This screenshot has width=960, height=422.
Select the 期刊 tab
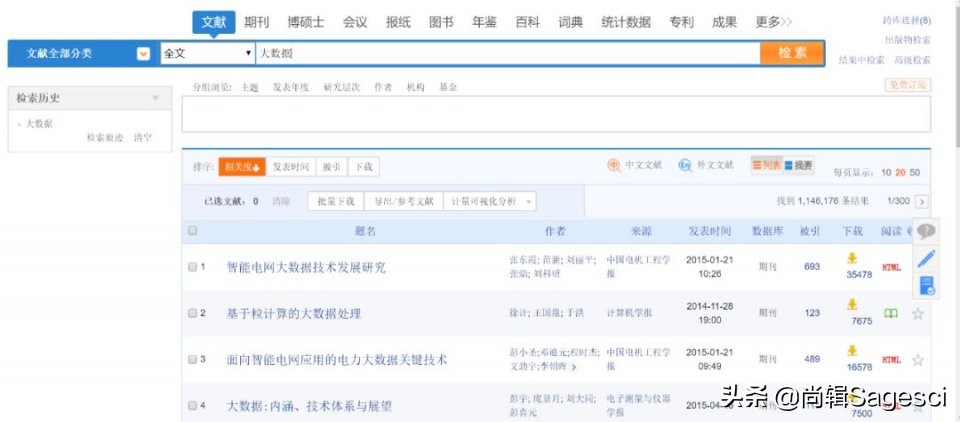[x=257, y=22]
